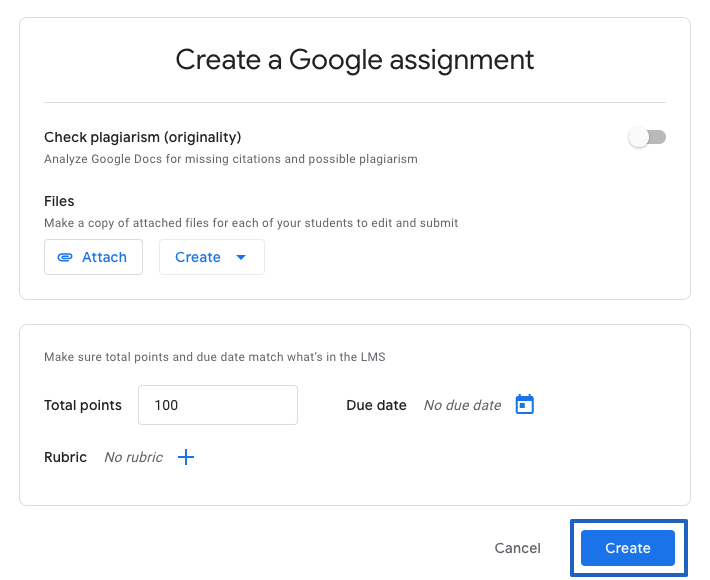710x580 pixels.
Task: Click the plagiarism toggle knob
Action: 638,137
